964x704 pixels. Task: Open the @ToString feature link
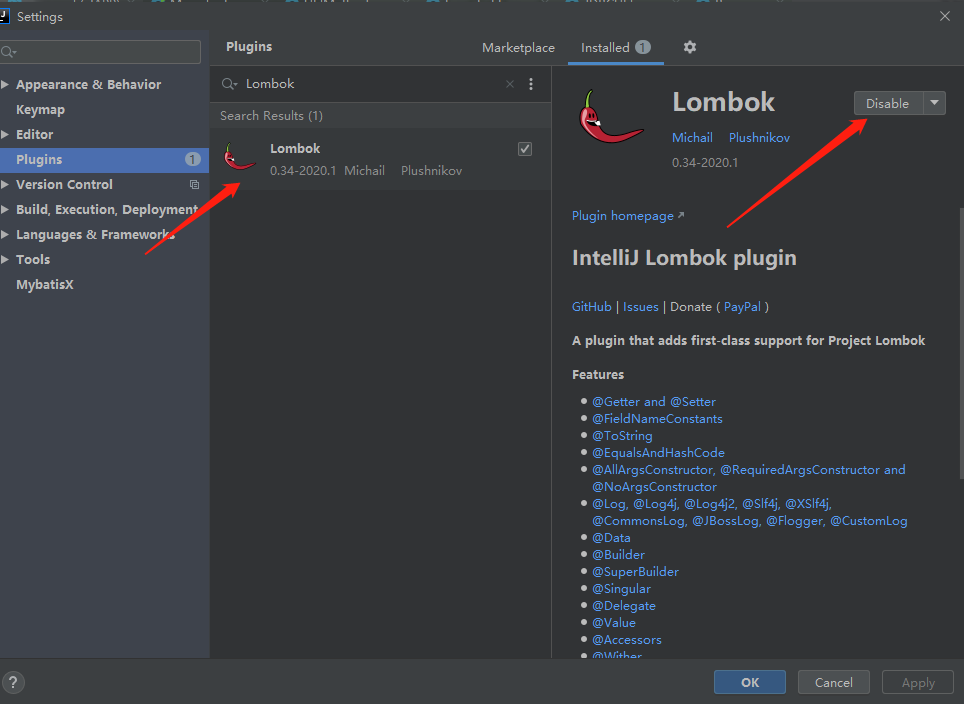click(x=622, y=436)
